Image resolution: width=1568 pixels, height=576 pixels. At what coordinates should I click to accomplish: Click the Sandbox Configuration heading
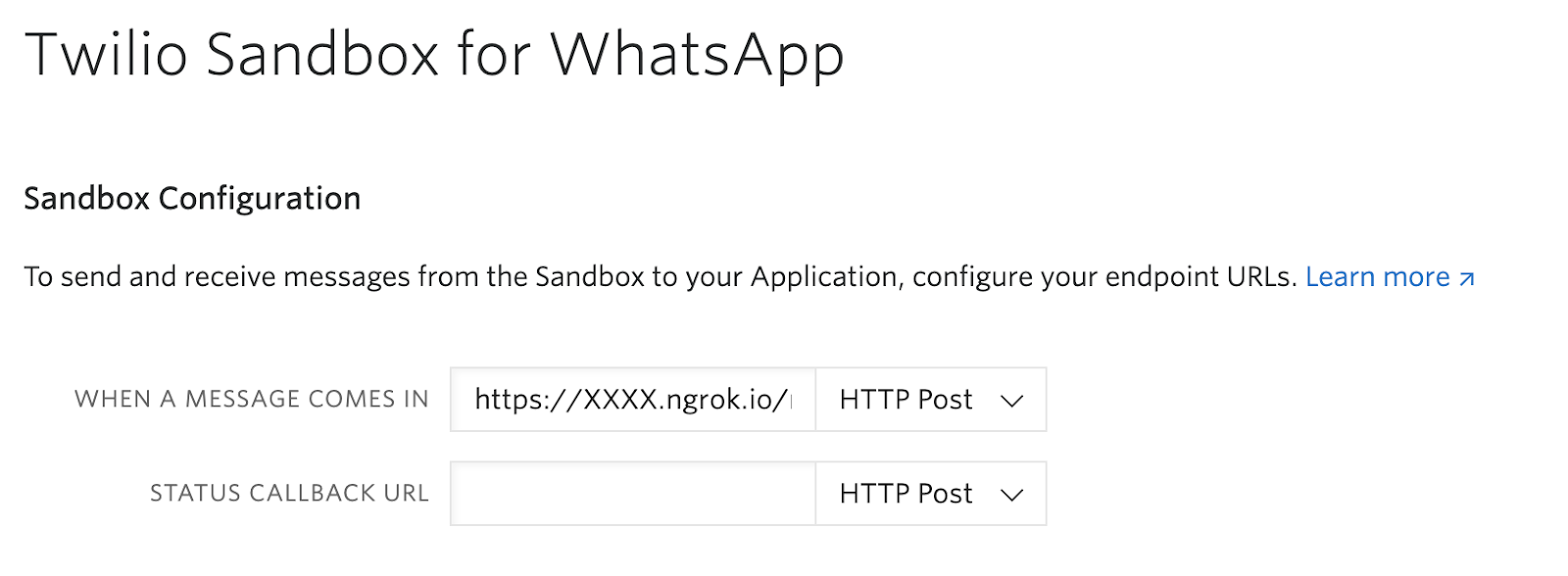pyautogui.click(x=192, y=199)
